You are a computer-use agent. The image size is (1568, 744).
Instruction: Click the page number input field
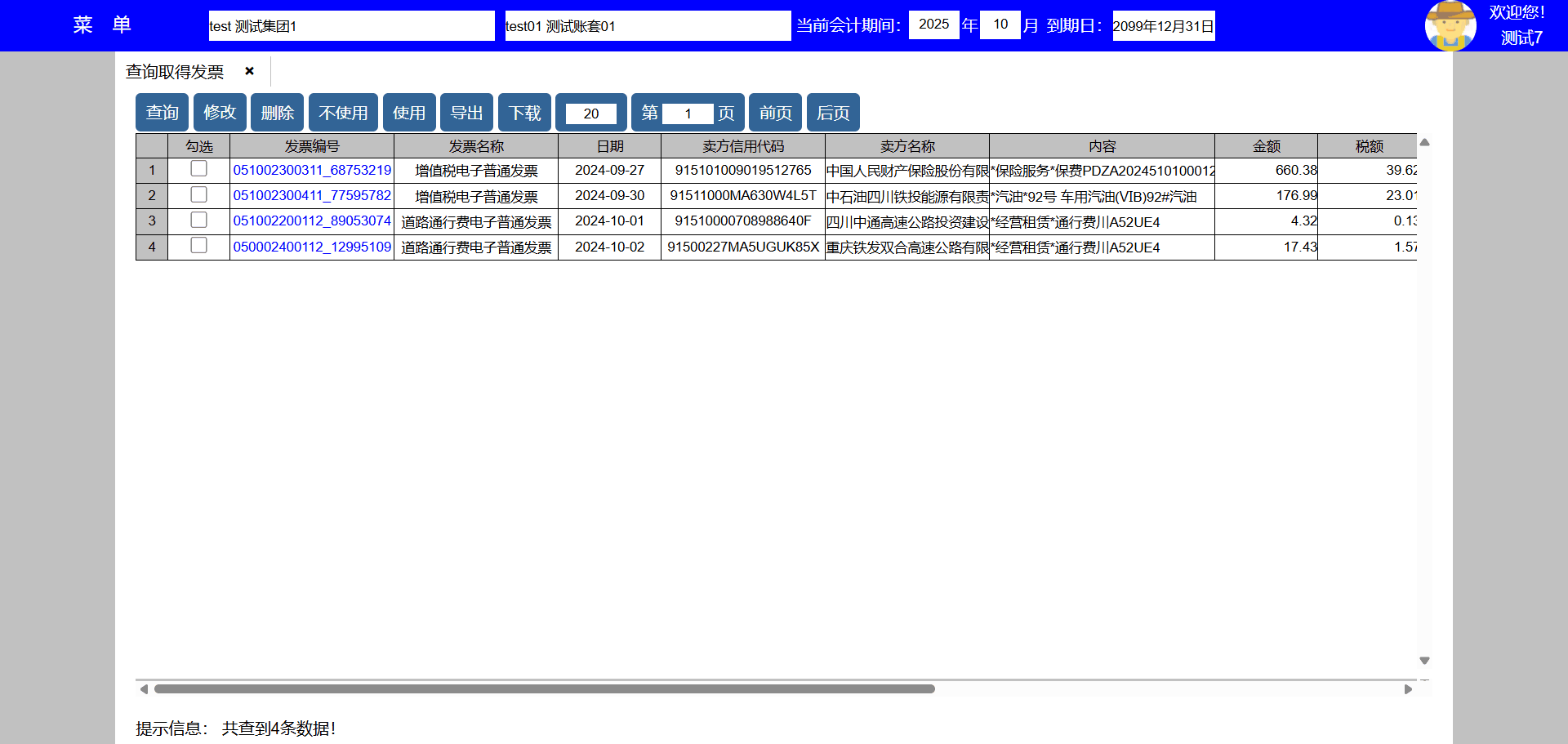pos(688,114)
